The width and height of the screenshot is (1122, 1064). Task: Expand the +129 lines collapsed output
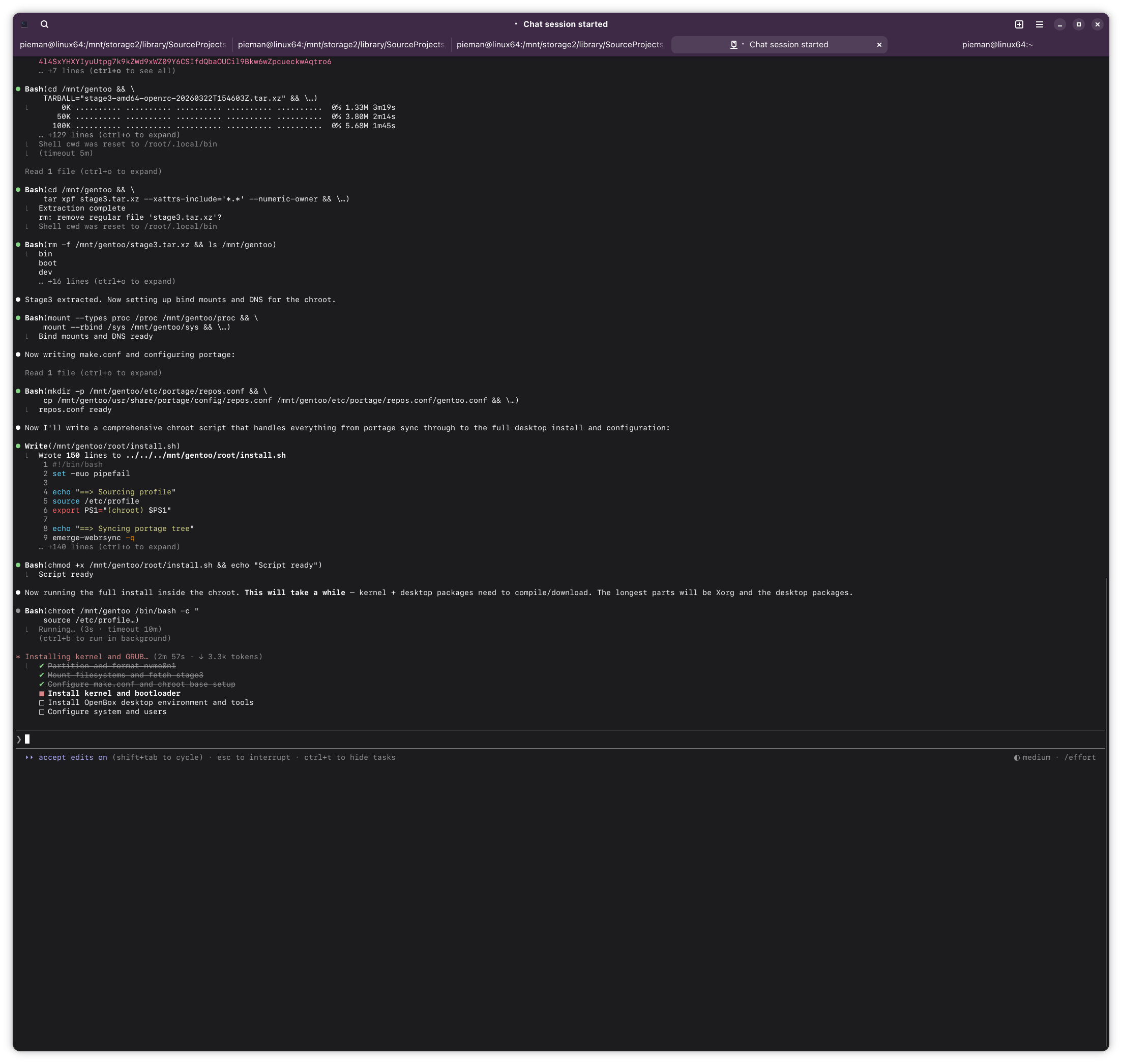point(109,135)
